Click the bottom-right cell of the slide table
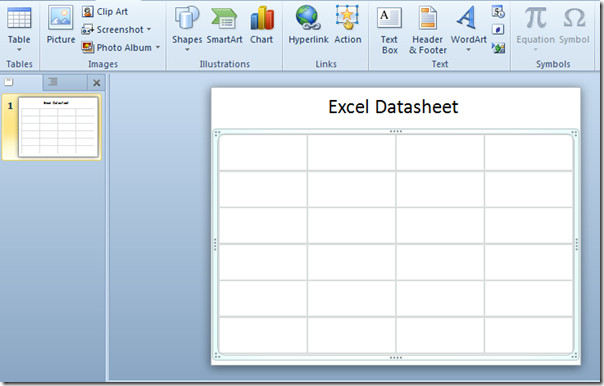The image size is (604, 386). click(528, 334)
